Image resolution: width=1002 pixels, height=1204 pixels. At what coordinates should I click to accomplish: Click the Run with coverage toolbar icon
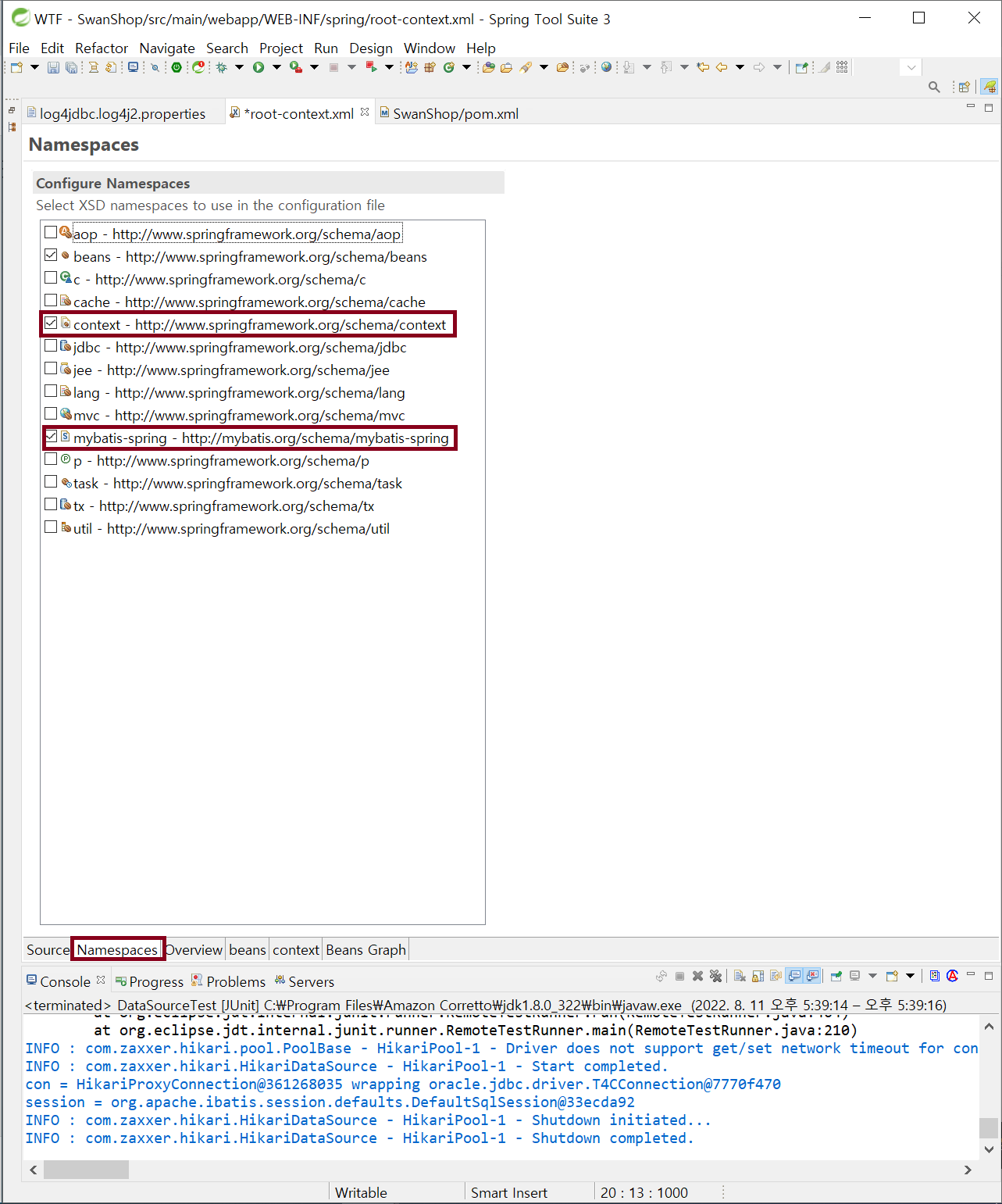[x=296, y=67]
